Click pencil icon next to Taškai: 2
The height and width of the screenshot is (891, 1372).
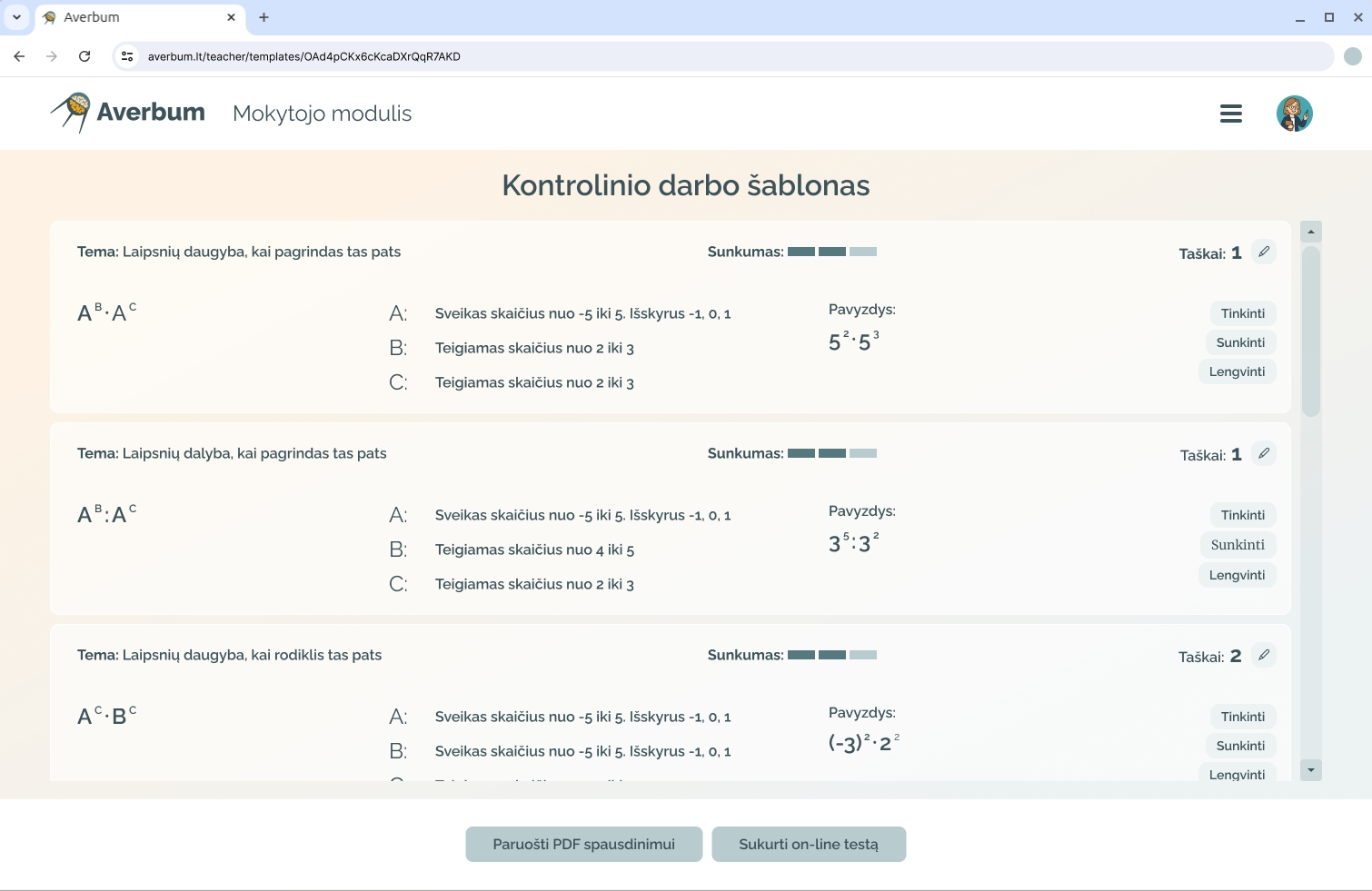(1263, 655)
